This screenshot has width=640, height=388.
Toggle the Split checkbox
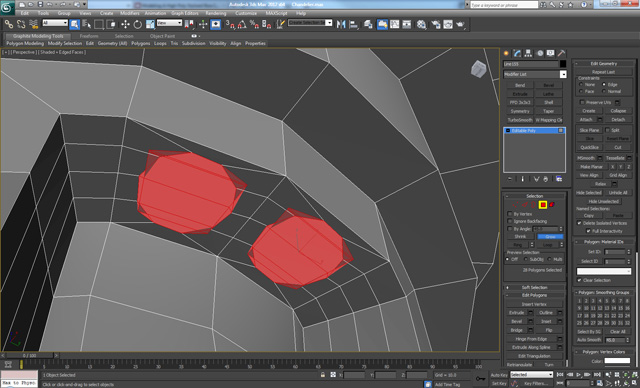[x=607, y=130]
